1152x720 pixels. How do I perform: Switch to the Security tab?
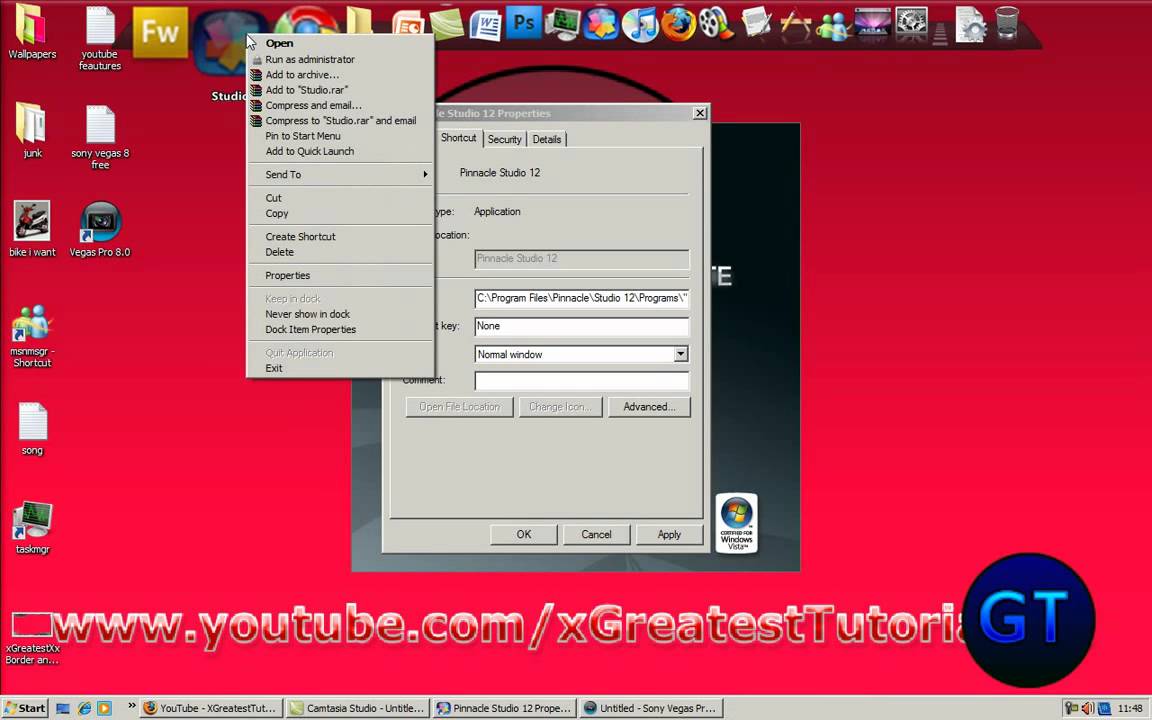point(504,140)
